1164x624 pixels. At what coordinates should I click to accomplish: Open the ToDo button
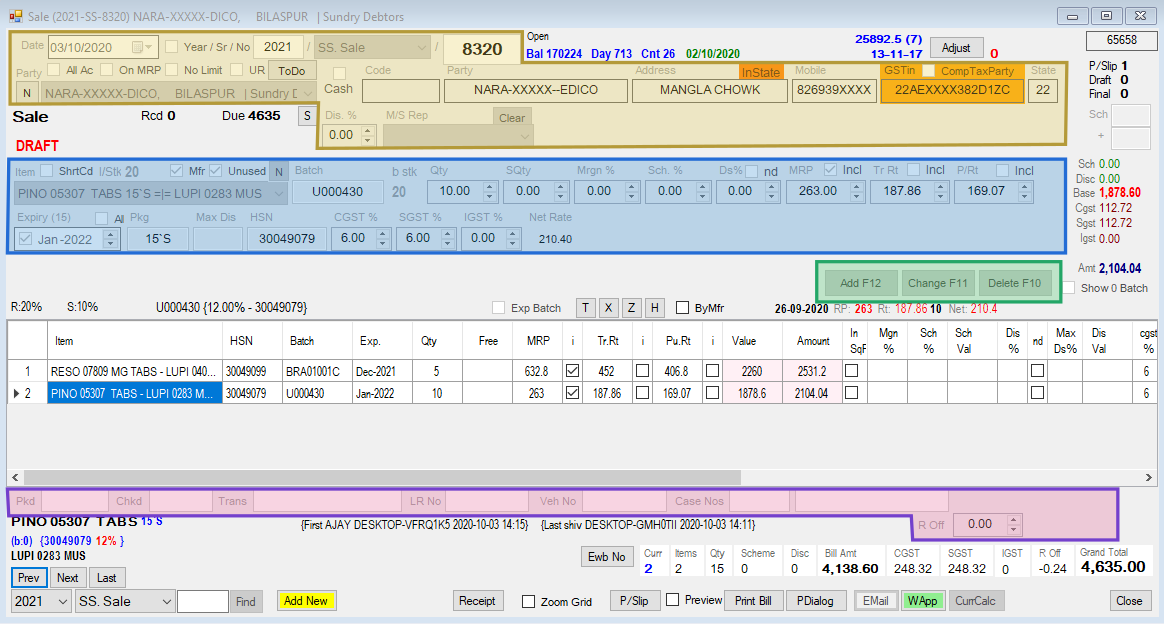292,70
